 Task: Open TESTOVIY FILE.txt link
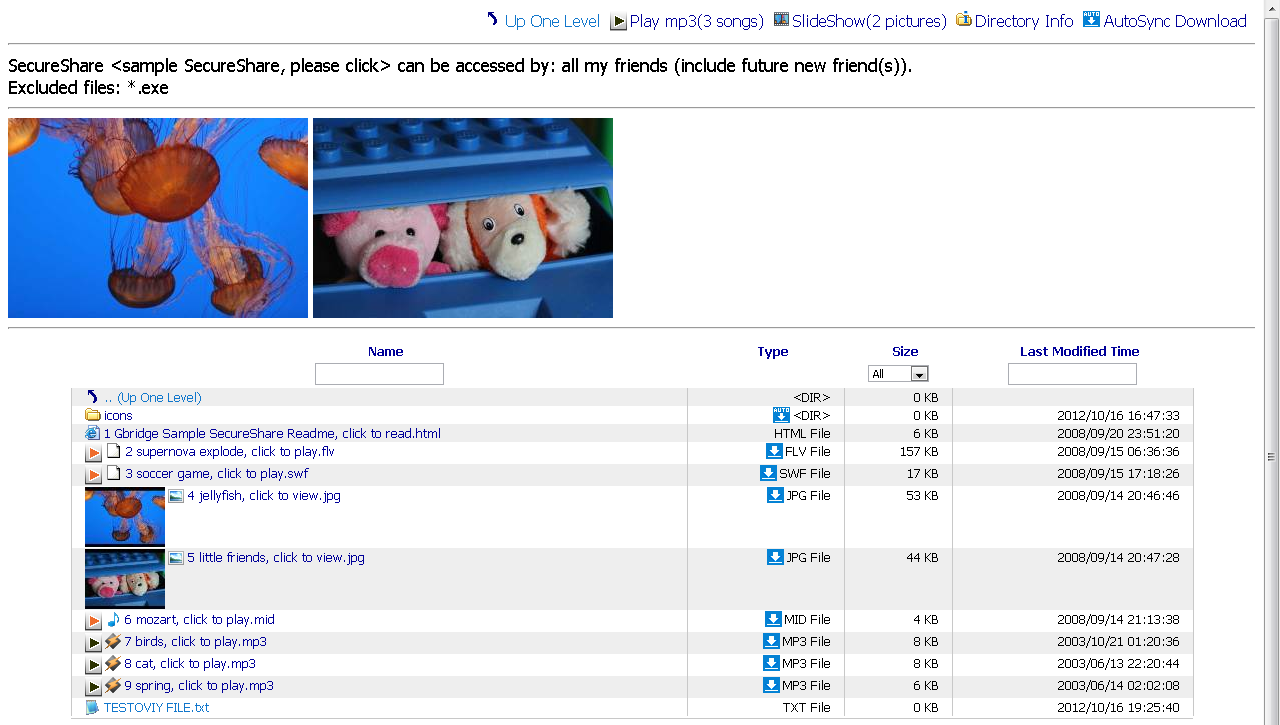pyautogui.click(x=156, y=707)
